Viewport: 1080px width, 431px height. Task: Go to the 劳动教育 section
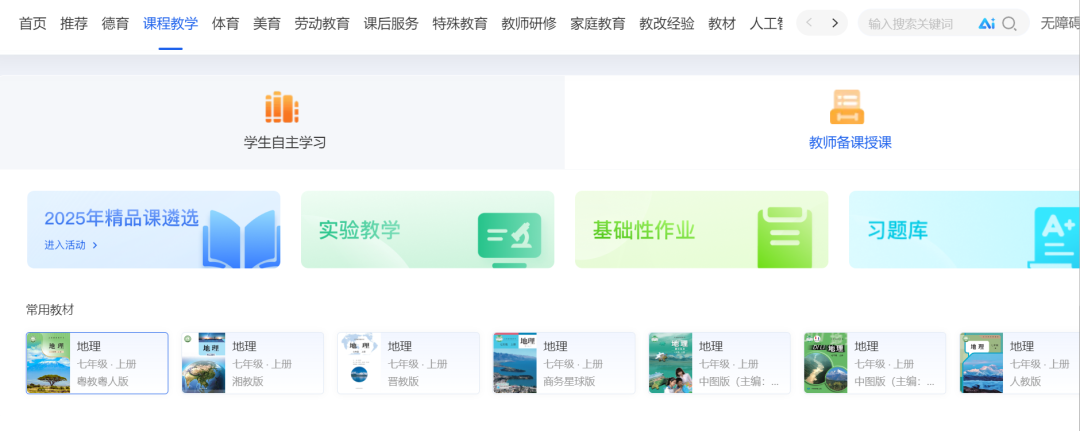(322, 23)
